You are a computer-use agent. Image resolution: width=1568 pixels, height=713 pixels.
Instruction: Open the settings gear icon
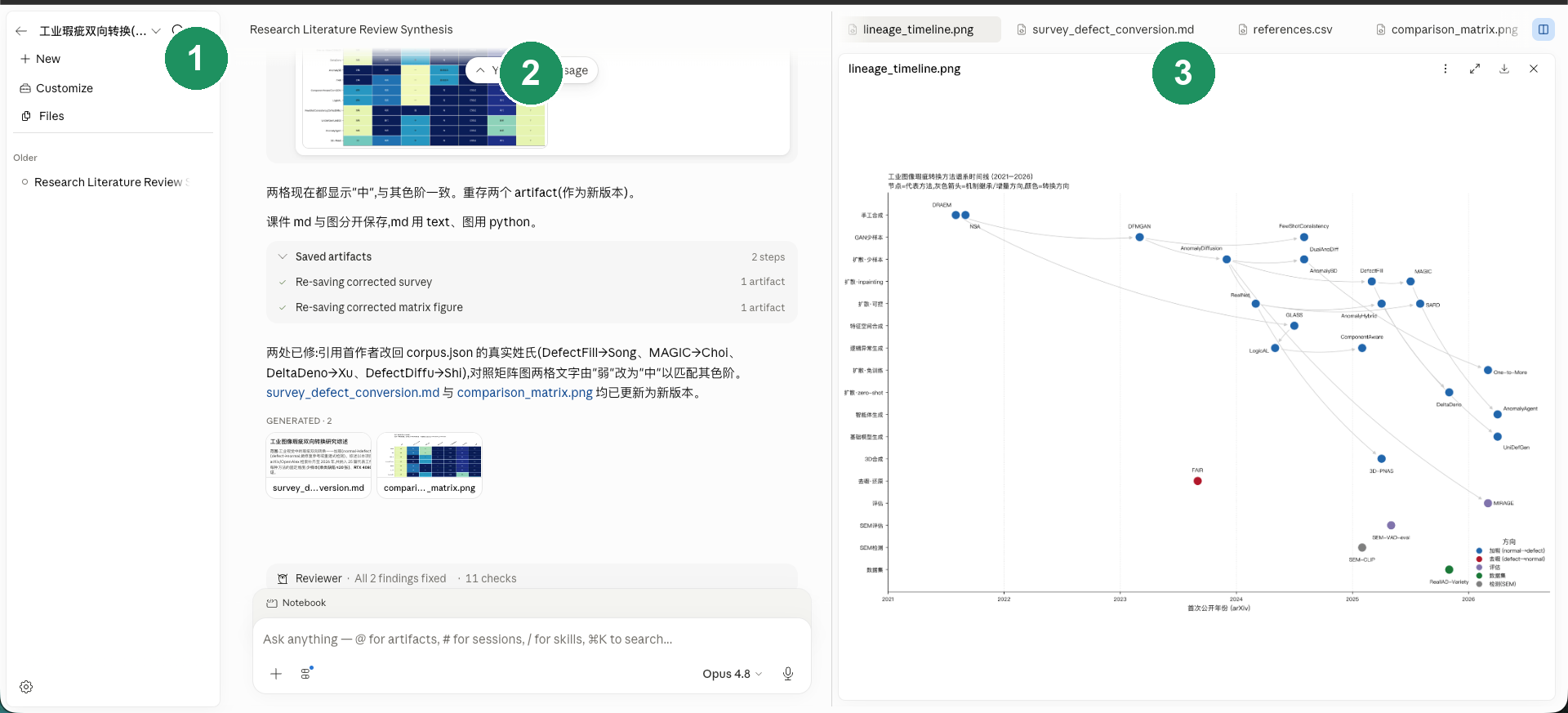pos(26,687)
